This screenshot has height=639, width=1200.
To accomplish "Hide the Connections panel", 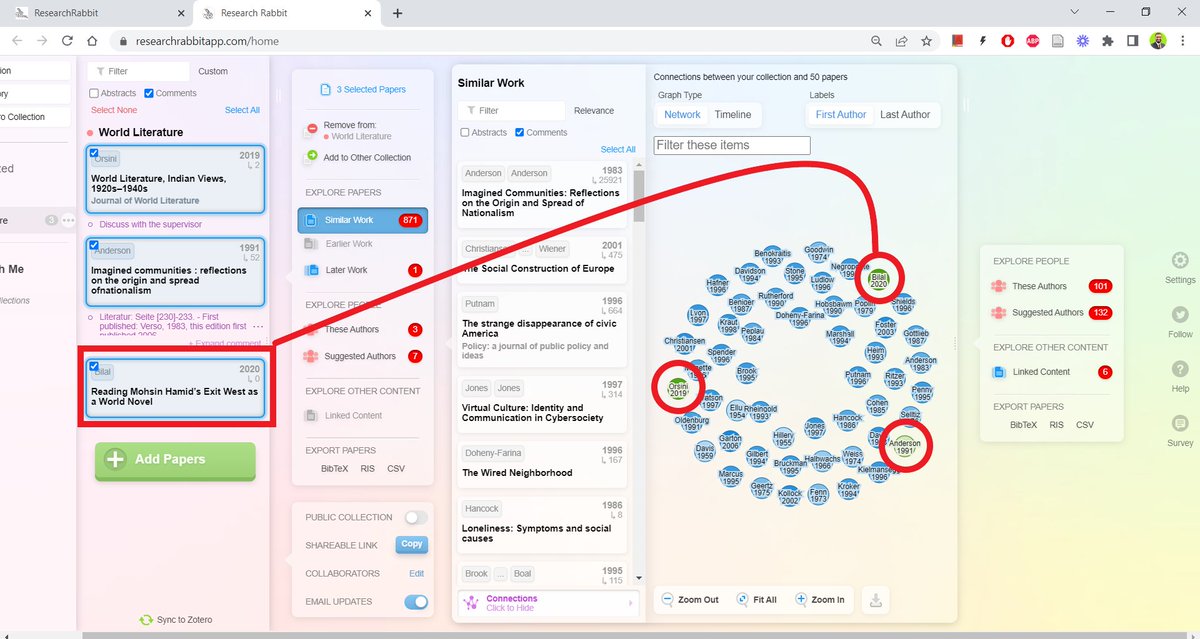I will tap(548, 603).
